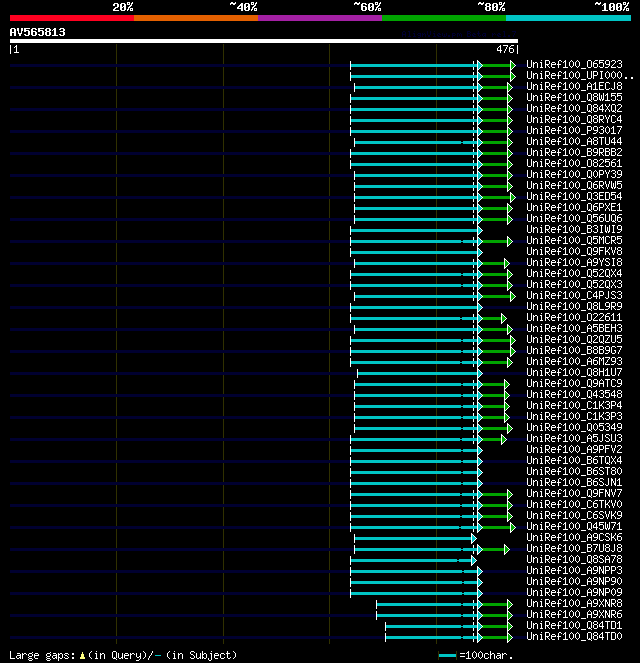Click the red 20% identity color bar

(x=72, y=18)
